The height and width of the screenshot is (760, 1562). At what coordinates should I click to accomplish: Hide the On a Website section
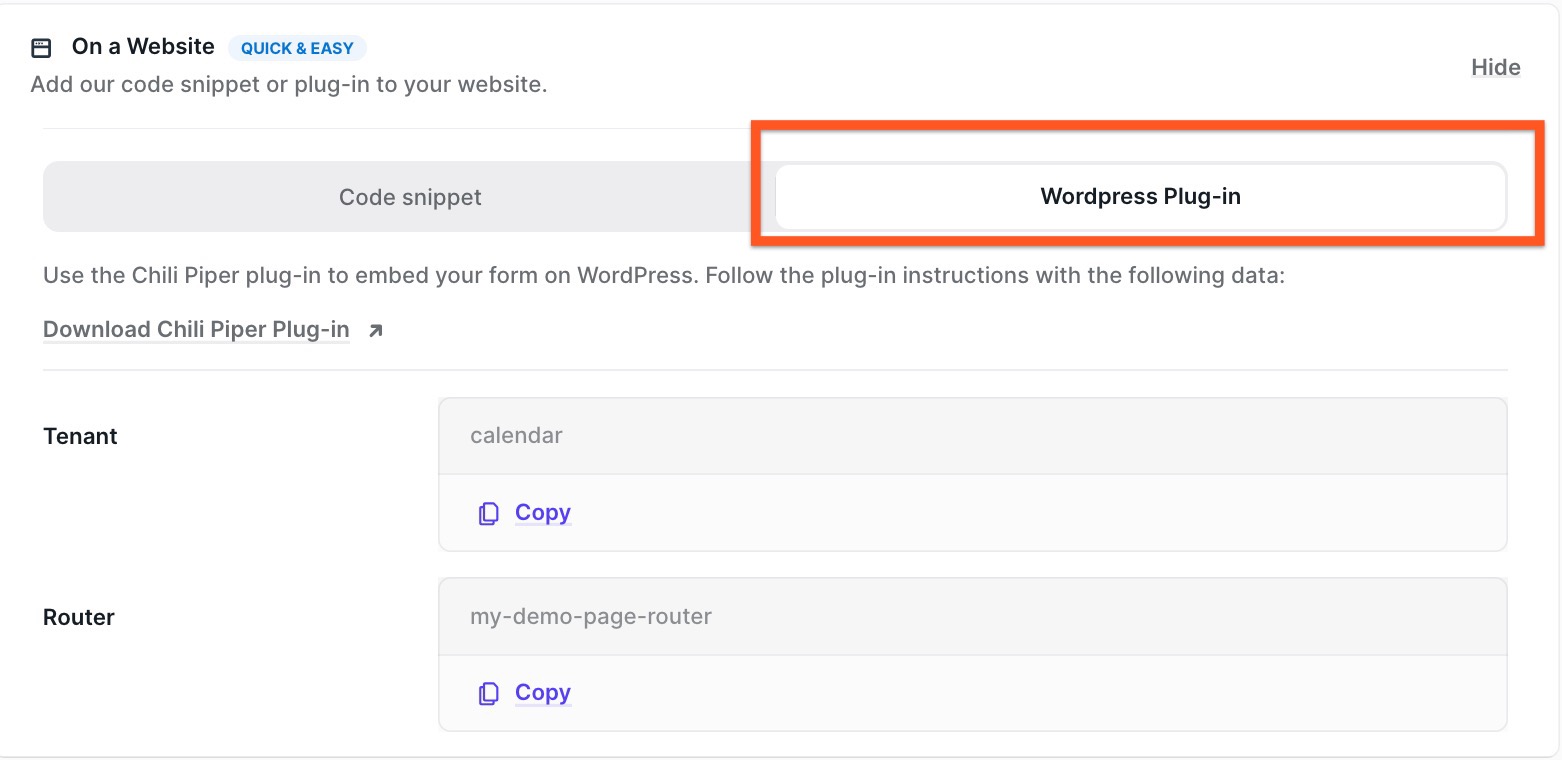coord(1495,68)
